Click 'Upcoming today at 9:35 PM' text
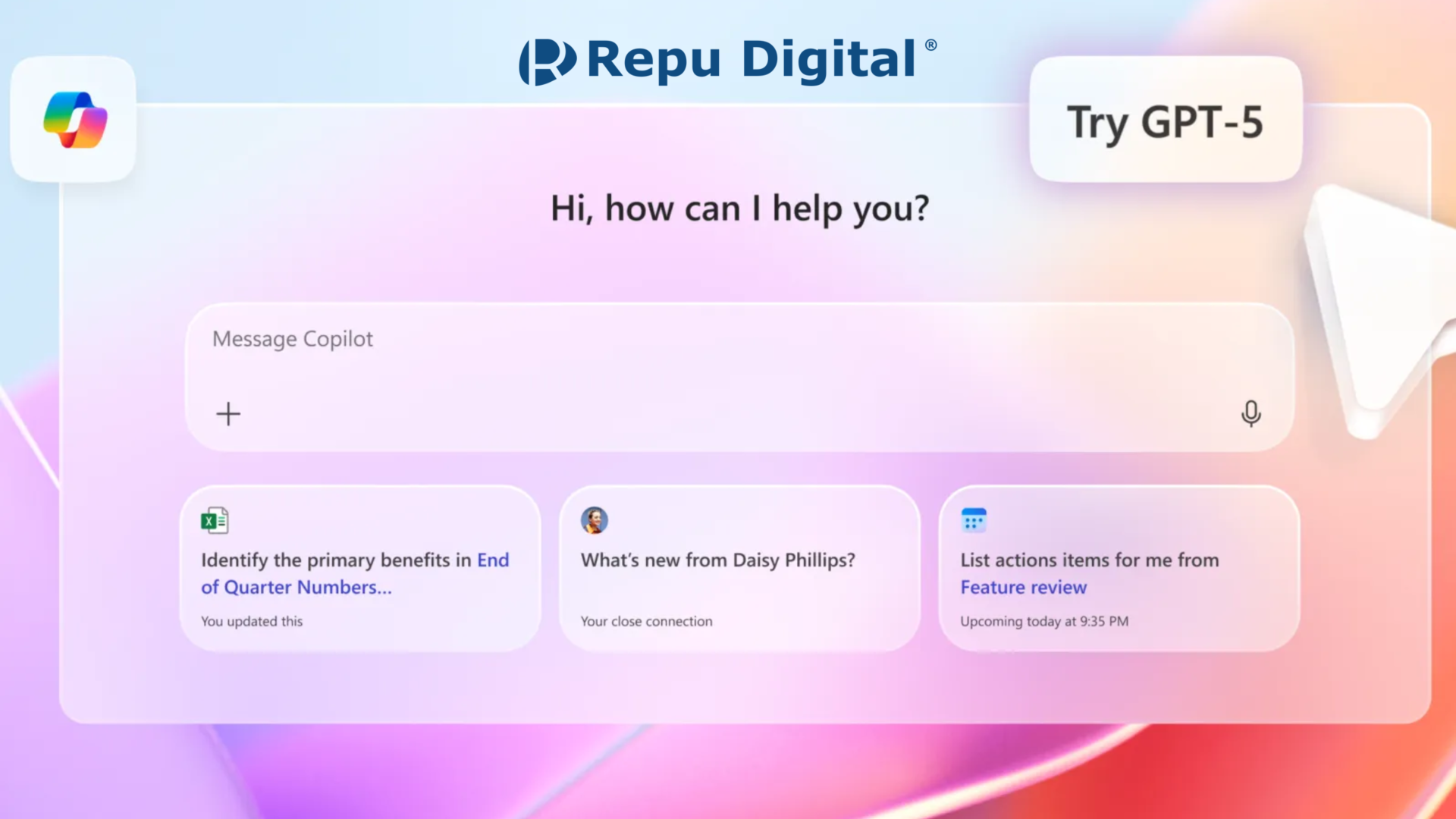Image resolution: width=1456 pixels, height=819 pixels. pos(1044,621)
